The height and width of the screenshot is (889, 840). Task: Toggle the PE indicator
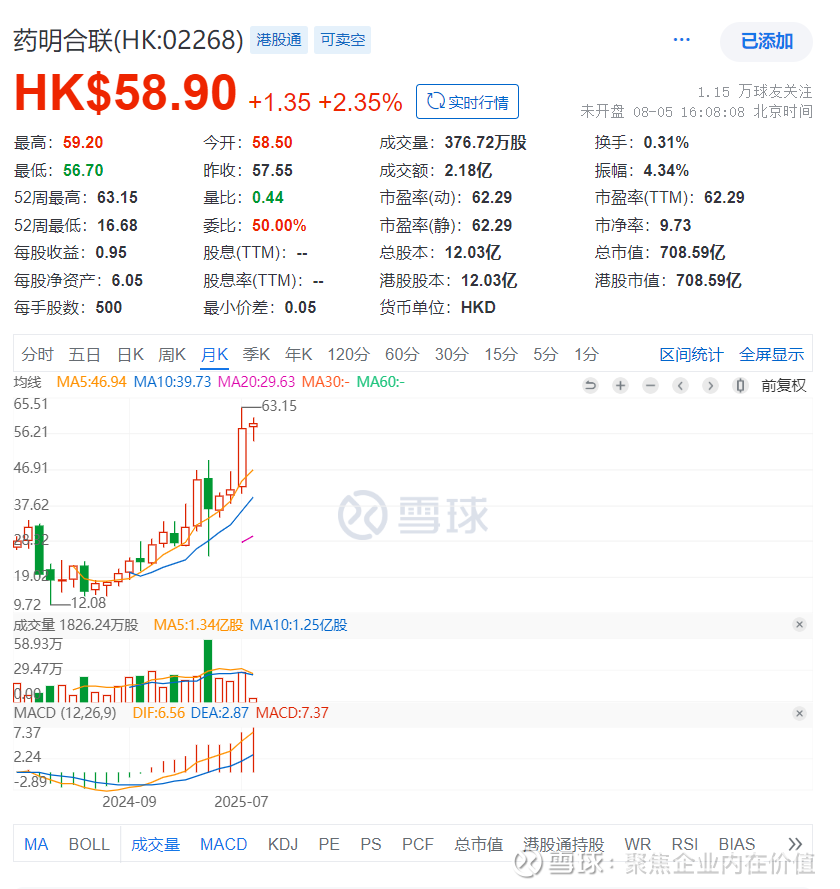coord(329,844)
